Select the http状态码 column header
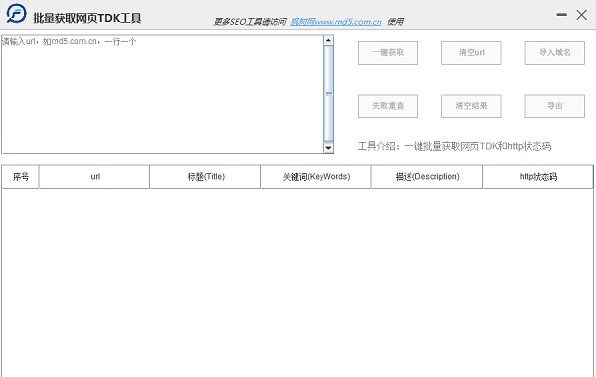The height and width of the screenshot is (377, 596). [538, 177]
